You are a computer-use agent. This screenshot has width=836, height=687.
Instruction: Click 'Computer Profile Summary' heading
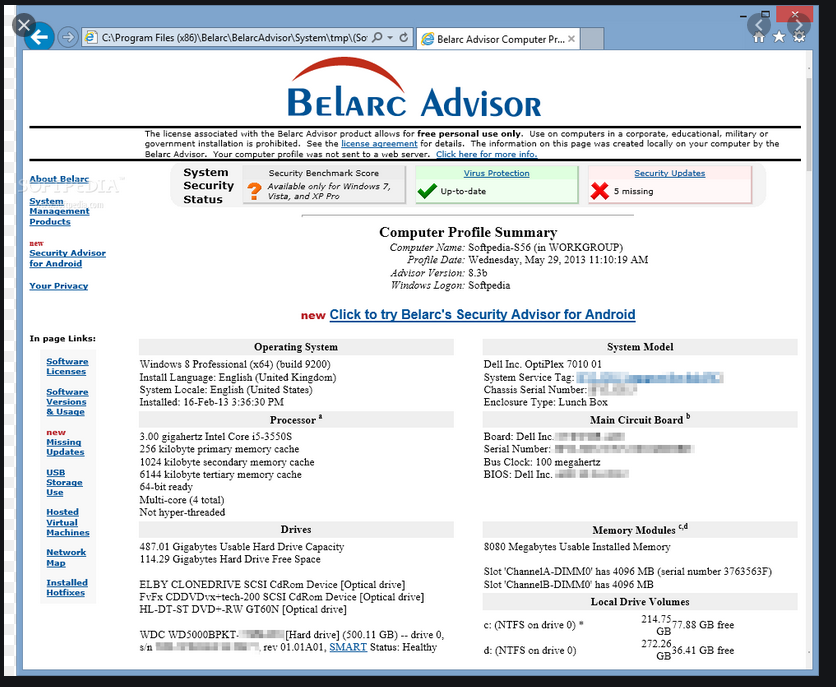click(468, 232)
